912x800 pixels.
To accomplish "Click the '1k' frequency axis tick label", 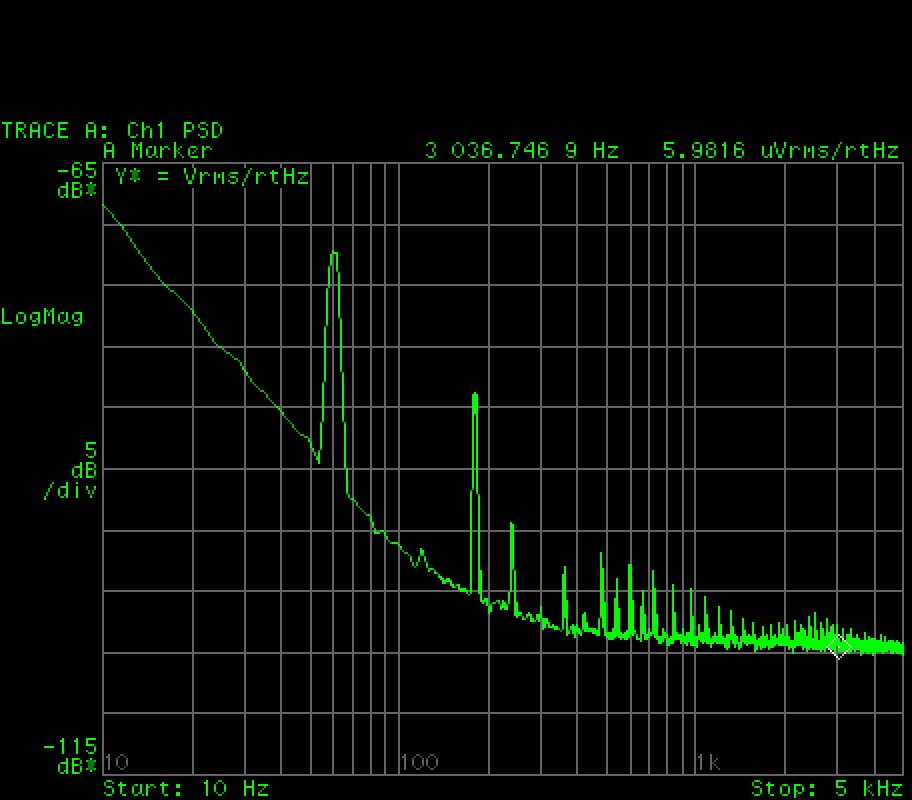I will (x=708, y=762).
